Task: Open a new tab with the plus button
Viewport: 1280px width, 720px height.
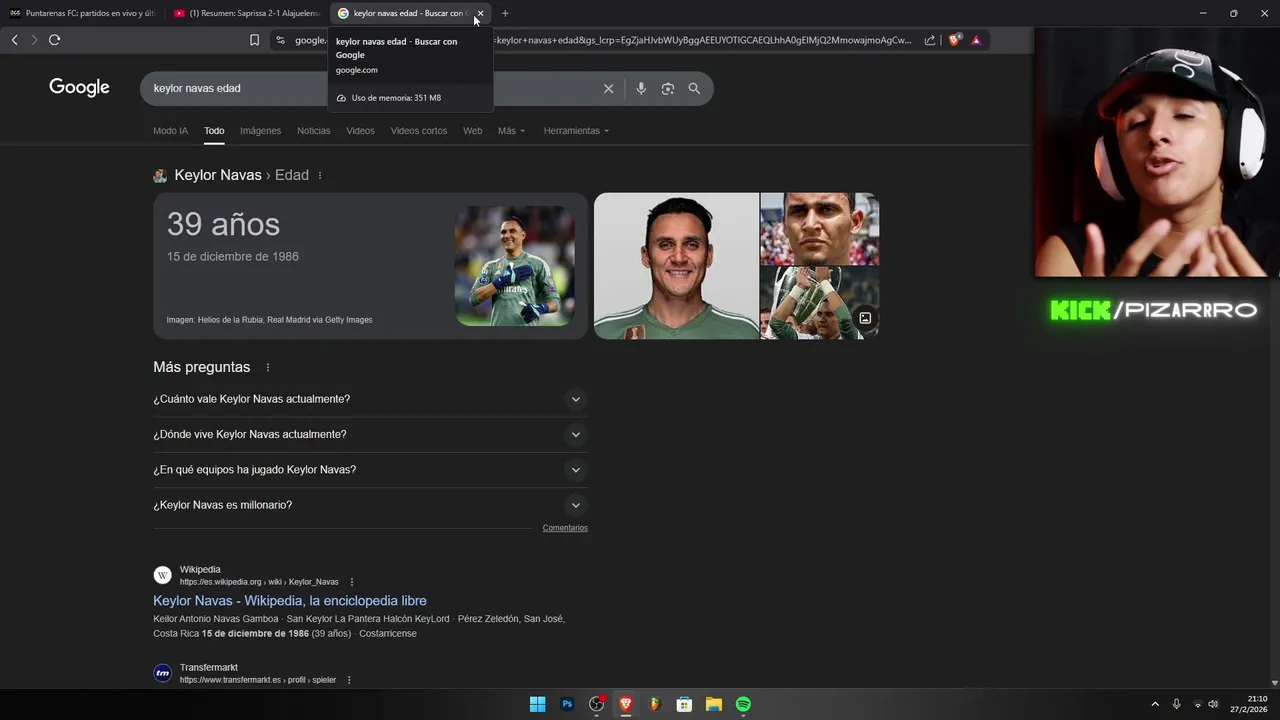Action: (505, 13)
